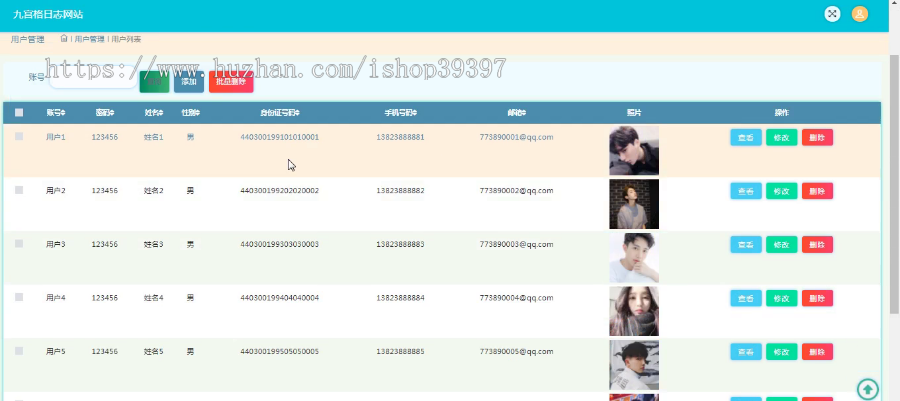The width and height of the screenshot is (900, 401).
Task: View details of 用户2
Action: tap(746, 191)
